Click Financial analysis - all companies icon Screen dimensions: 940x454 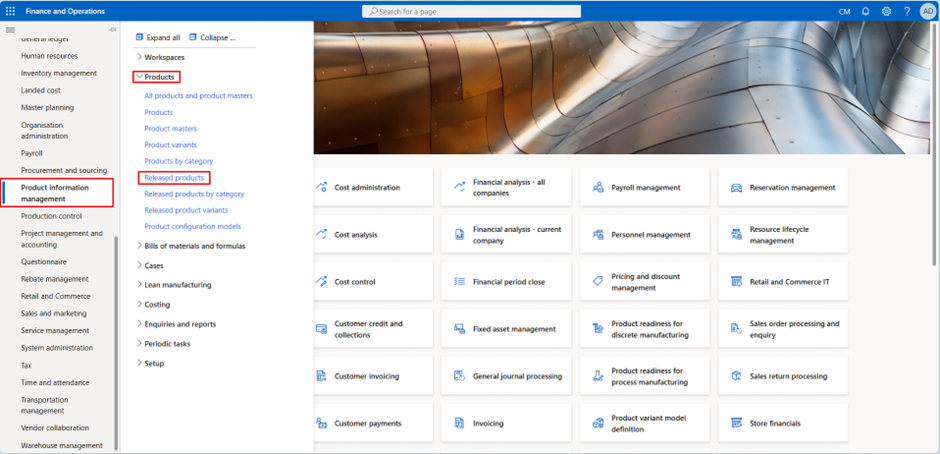click(x=460, y=187)
